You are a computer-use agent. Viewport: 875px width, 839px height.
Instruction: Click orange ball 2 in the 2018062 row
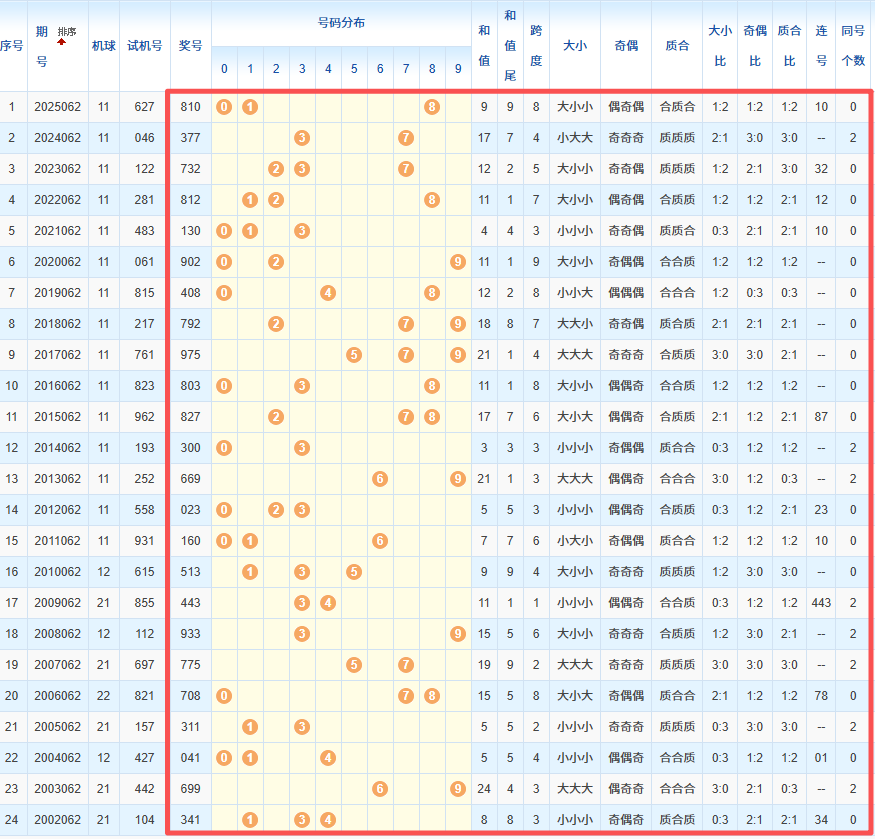click(276, 324)
